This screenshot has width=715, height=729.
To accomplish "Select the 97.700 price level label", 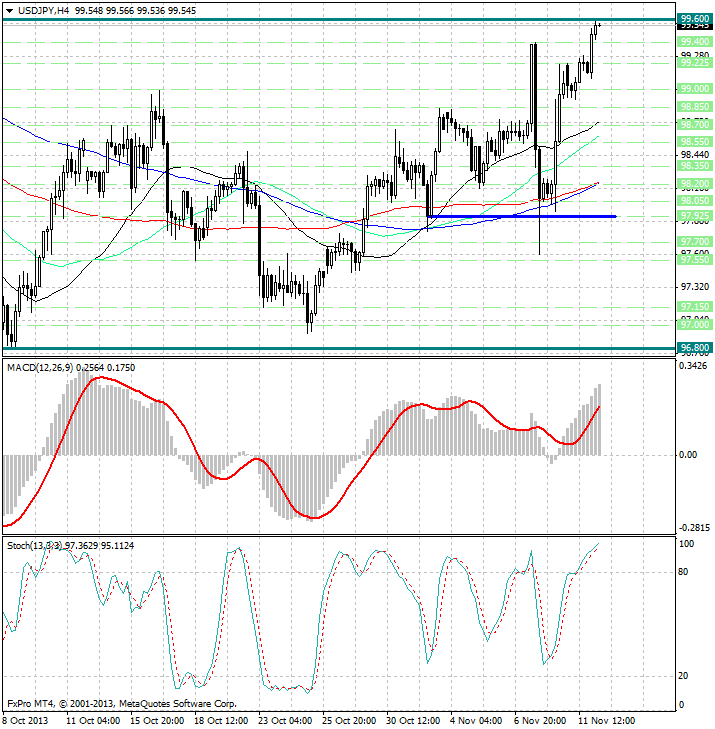I will 695,242.
